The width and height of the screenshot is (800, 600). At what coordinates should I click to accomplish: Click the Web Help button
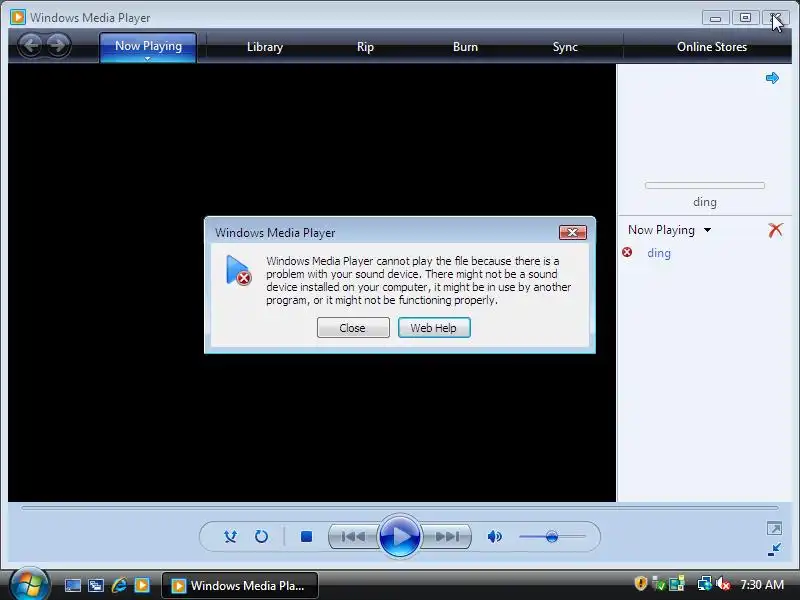[434, 328]
